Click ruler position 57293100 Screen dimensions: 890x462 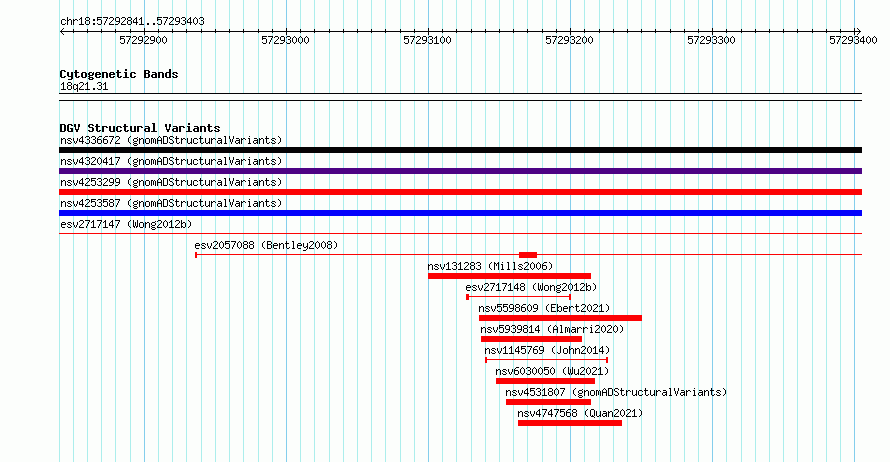[x=427, y=40]
